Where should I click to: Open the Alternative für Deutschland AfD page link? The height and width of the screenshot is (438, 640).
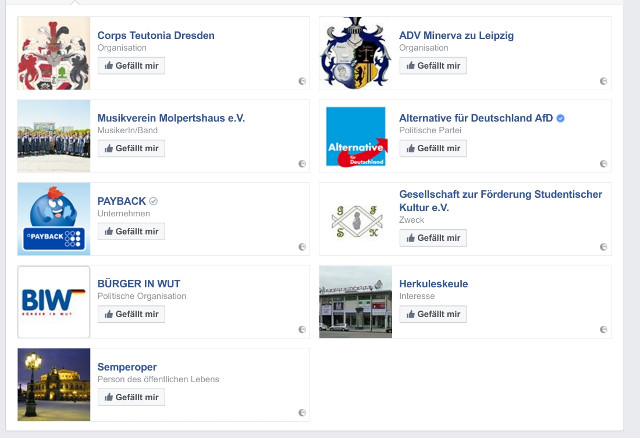(476, 118)
